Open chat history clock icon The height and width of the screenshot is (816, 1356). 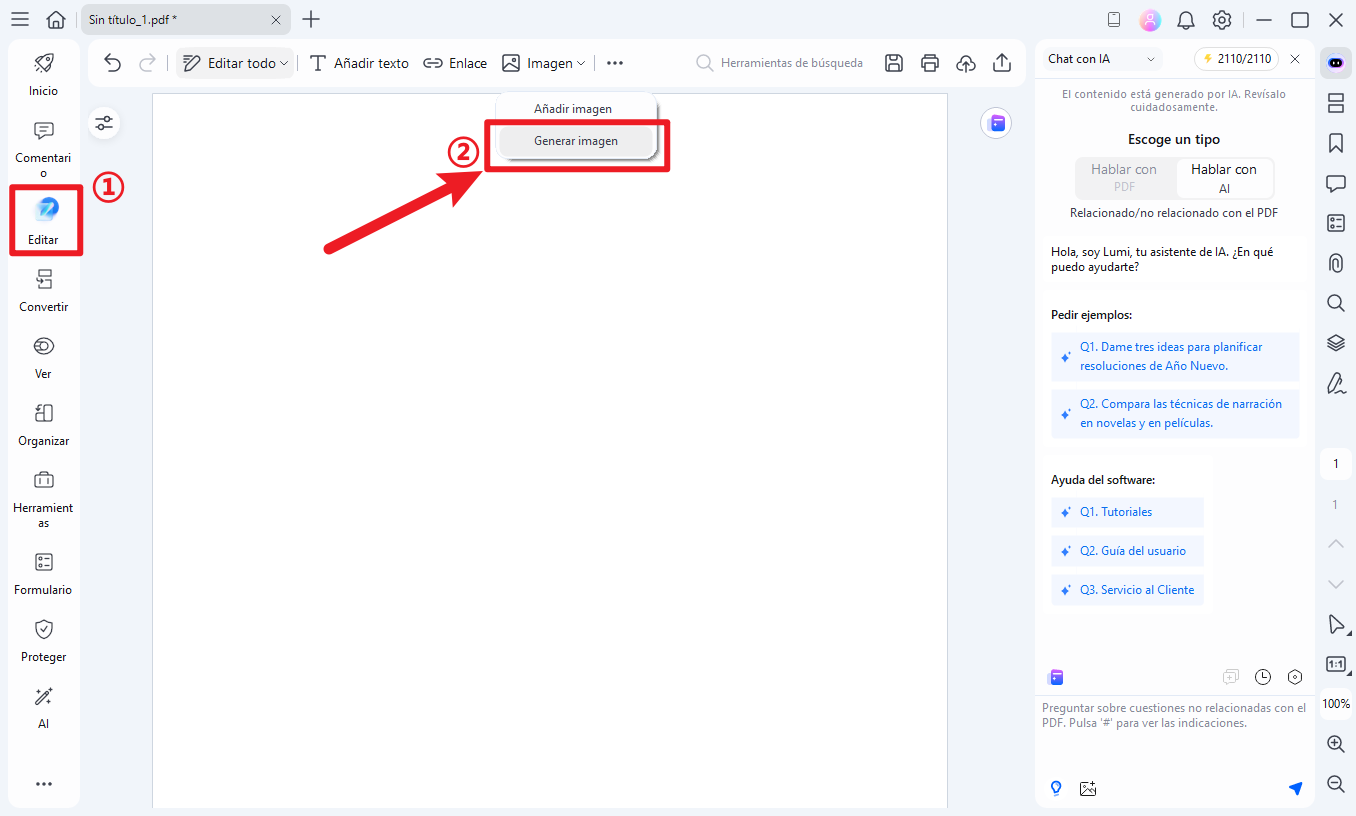tap(1263, 677)
